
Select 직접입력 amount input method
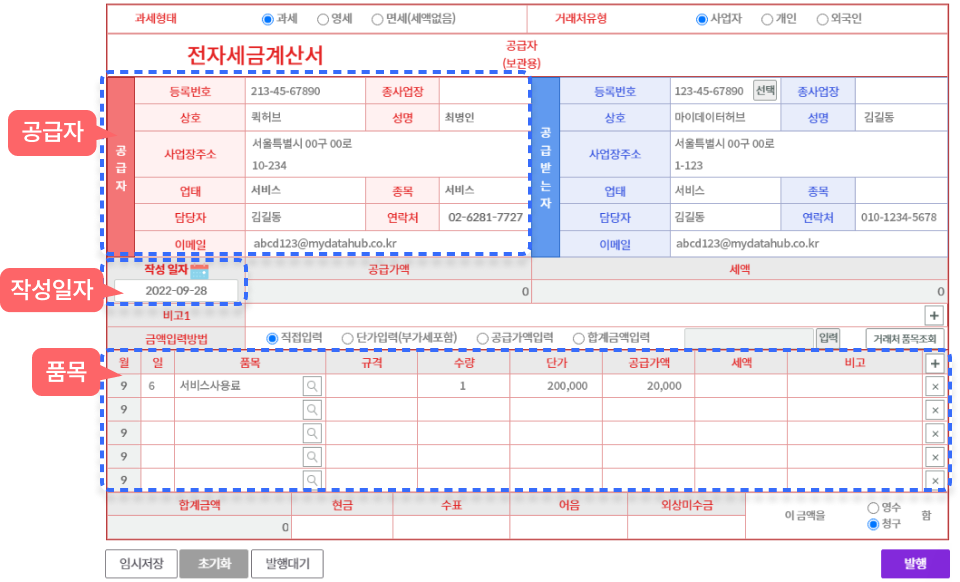pyautogui.click(x=272, y=338)
